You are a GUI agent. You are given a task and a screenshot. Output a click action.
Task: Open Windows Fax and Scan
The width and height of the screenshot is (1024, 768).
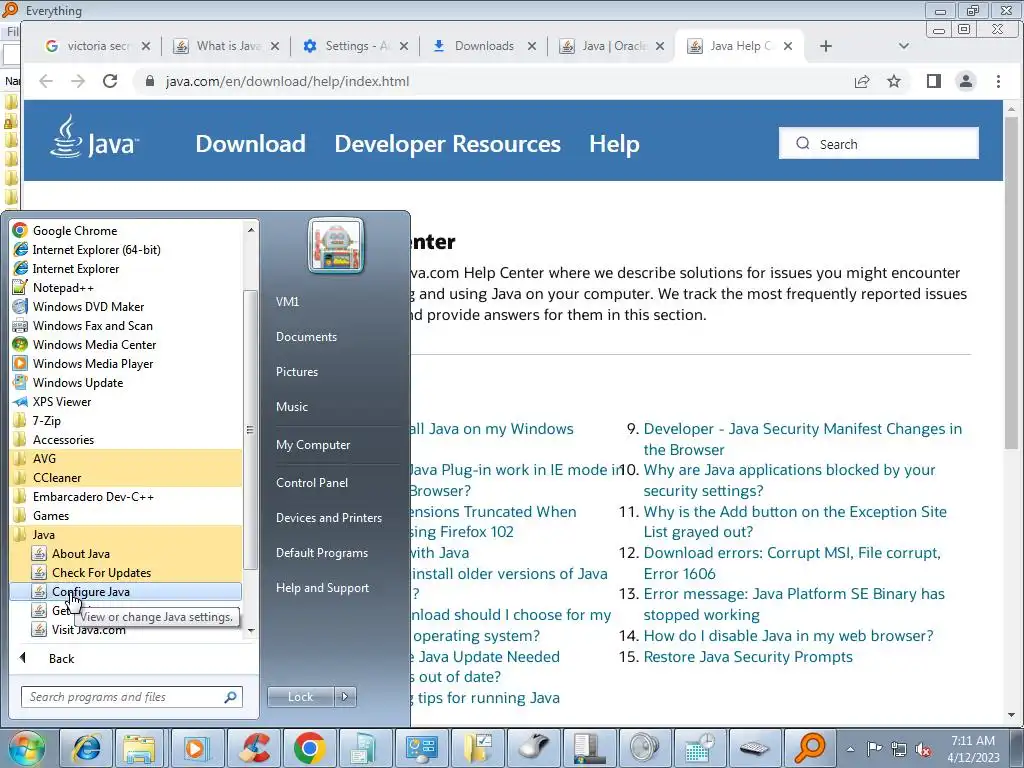tap(93, 326)
